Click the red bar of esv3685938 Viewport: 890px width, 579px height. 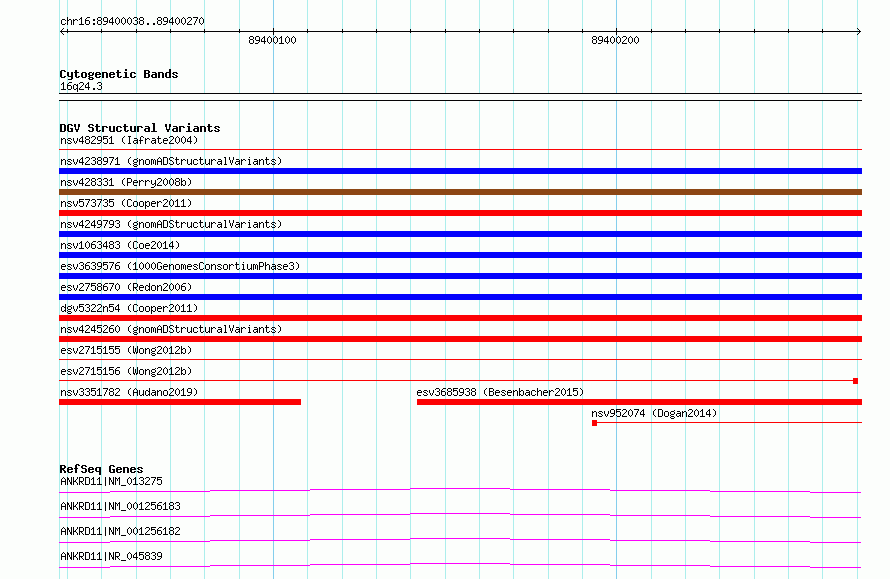(x=639, y=402)
